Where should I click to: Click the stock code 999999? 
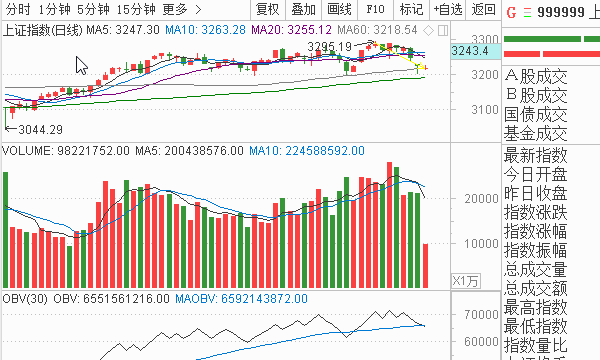561,12
